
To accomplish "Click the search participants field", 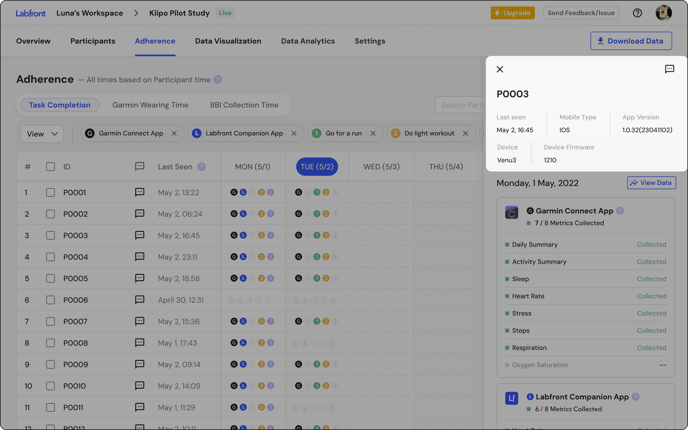I will [460, 105].
